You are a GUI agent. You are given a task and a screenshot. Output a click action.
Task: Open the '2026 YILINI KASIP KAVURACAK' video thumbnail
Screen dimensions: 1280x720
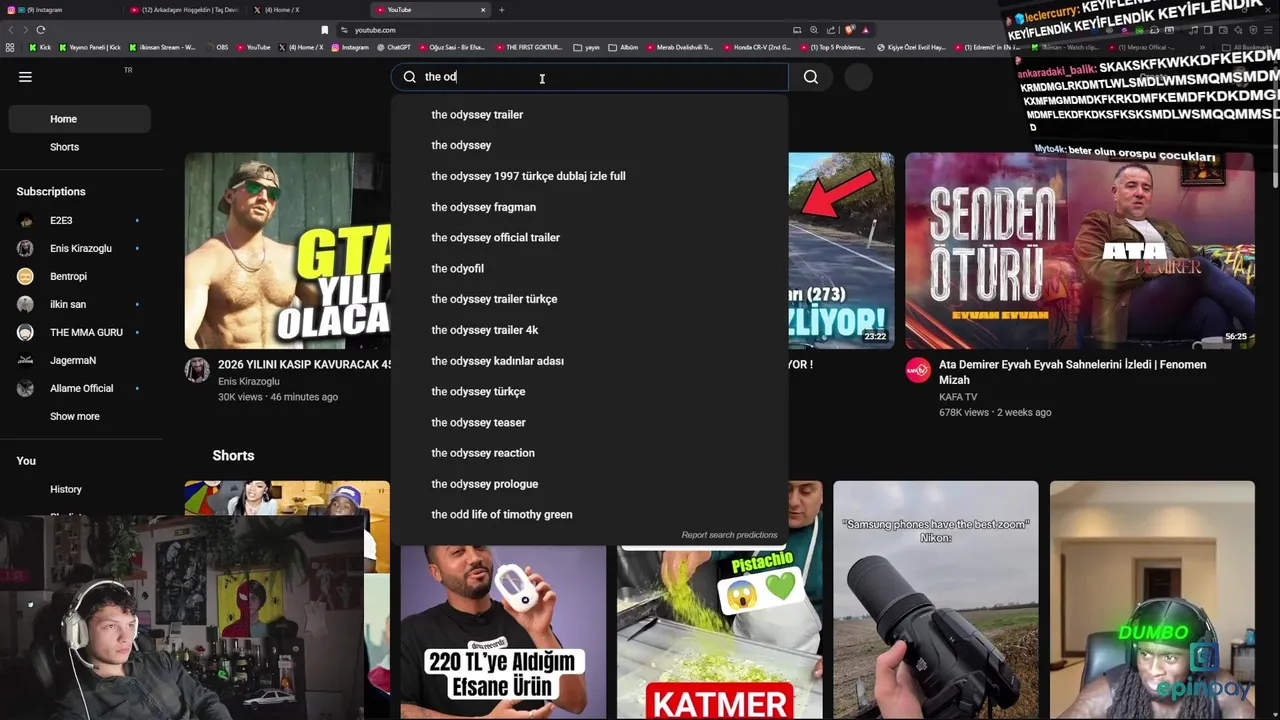288,251
